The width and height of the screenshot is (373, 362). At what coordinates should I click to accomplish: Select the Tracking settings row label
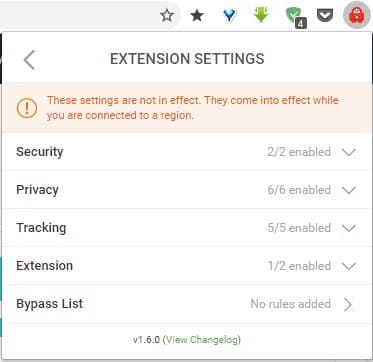coord(41,228)
